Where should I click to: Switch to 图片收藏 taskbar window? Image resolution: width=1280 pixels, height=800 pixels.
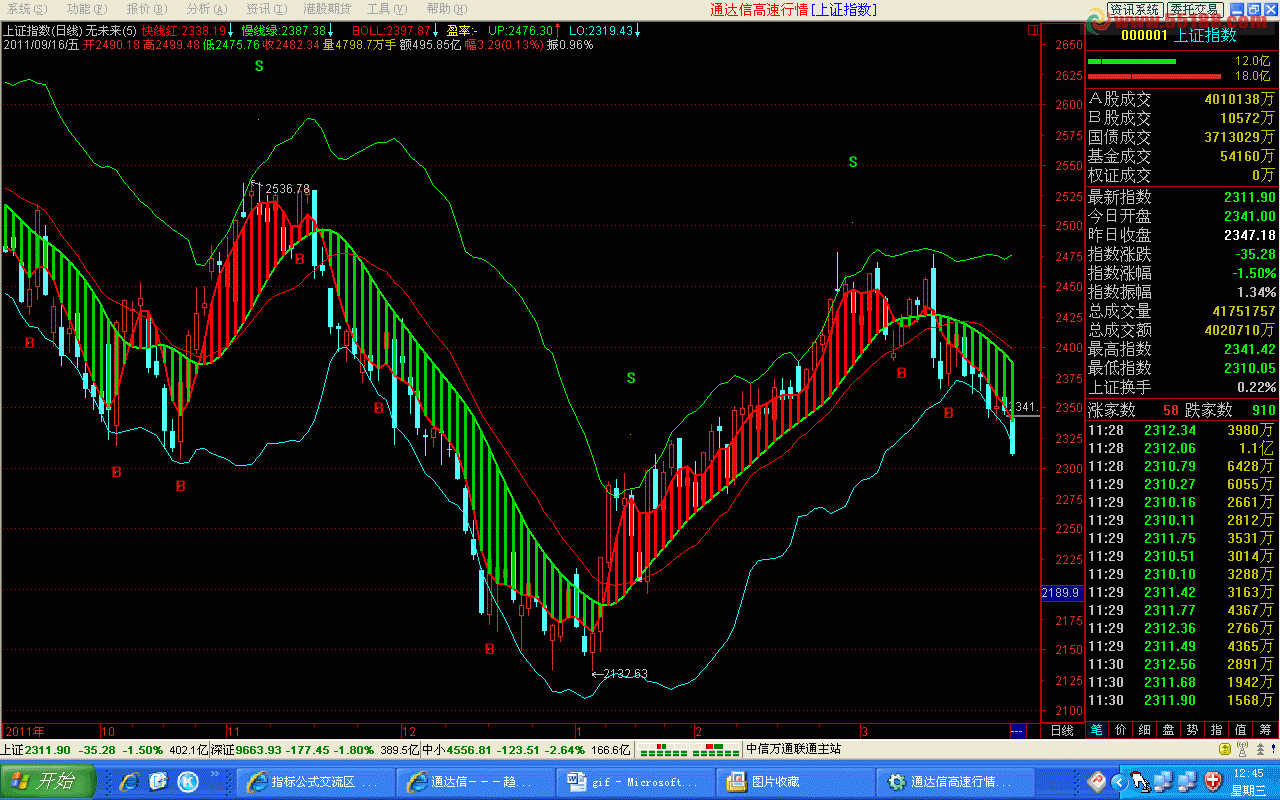(794, 782)
